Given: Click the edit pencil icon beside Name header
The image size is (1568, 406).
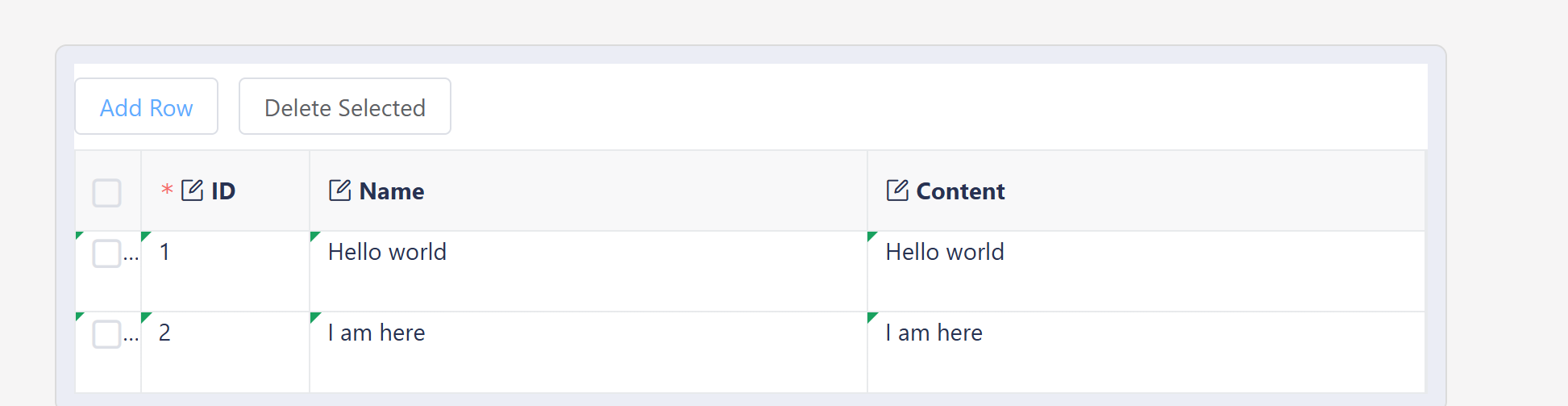Looking at the screenshot, I should pyautogui.click(x=339, y=190).
